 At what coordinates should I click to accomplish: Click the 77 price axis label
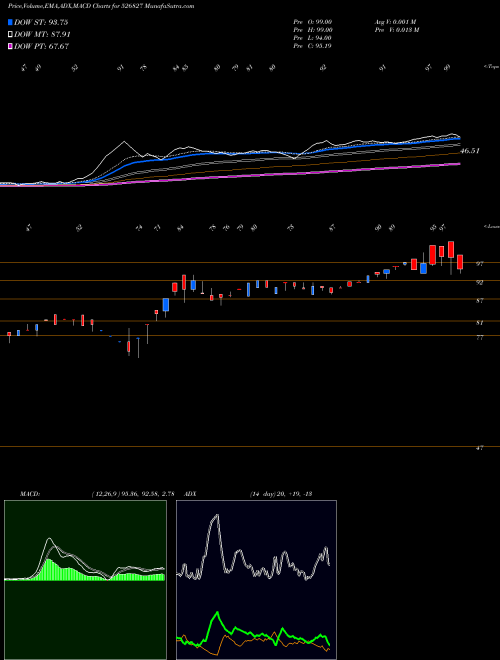click(479, 338)
